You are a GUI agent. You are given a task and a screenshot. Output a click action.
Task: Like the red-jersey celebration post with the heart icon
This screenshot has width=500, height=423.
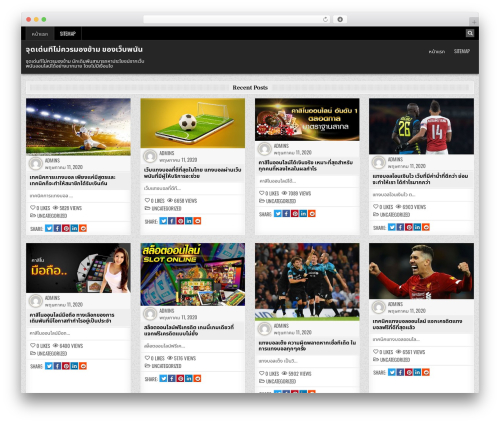pyautogui.click(x=376, y=351)
